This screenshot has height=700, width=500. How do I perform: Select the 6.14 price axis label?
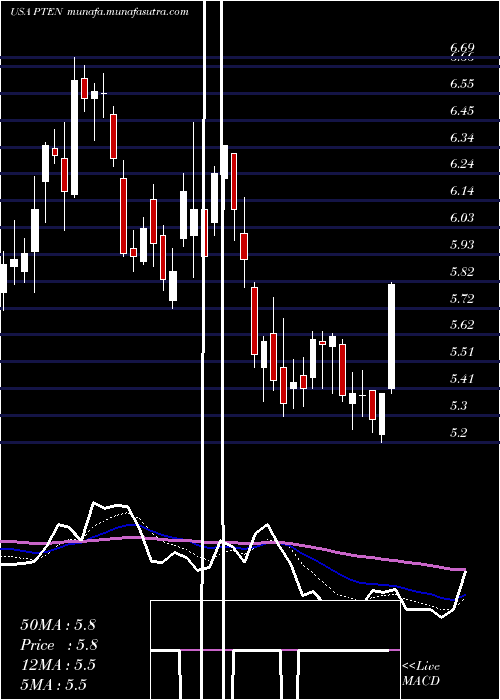pos(462,191)
